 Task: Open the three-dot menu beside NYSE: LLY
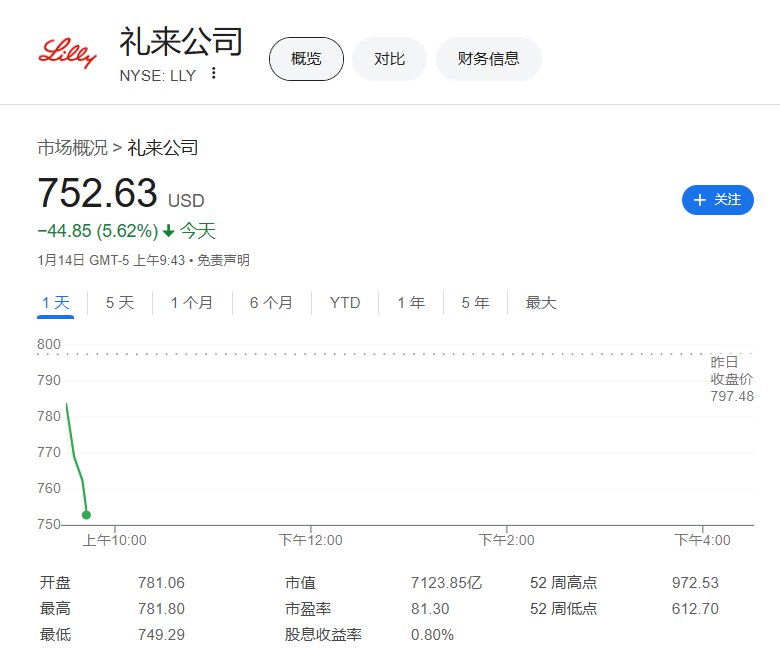coord(213,73)
